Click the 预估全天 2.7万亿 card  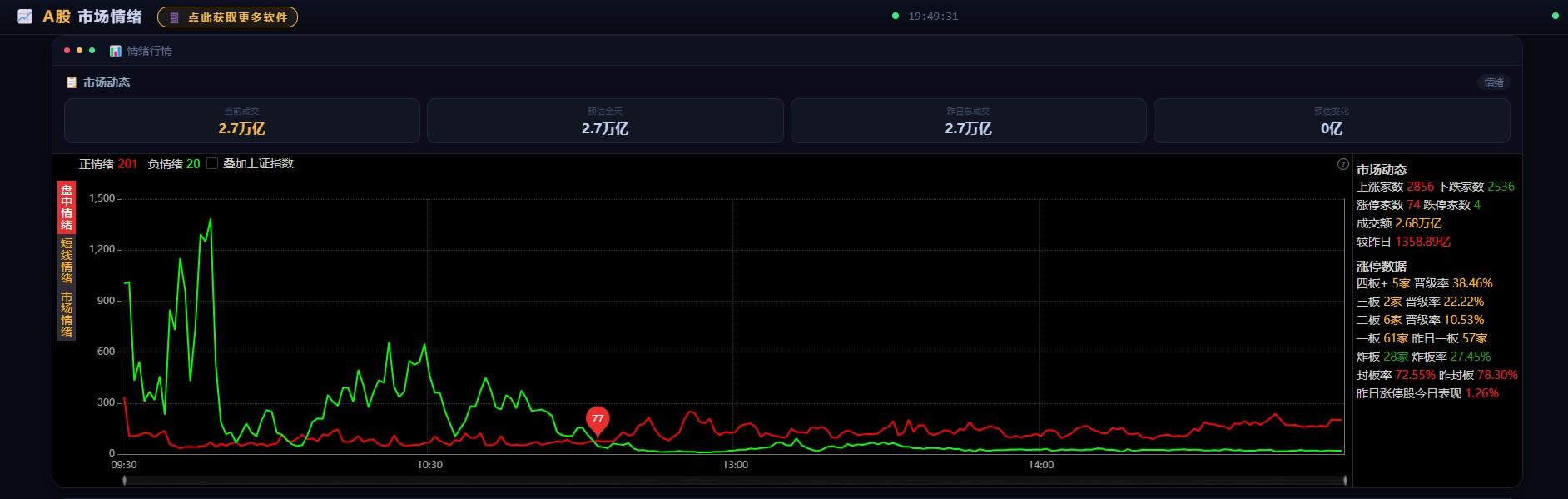605,121
